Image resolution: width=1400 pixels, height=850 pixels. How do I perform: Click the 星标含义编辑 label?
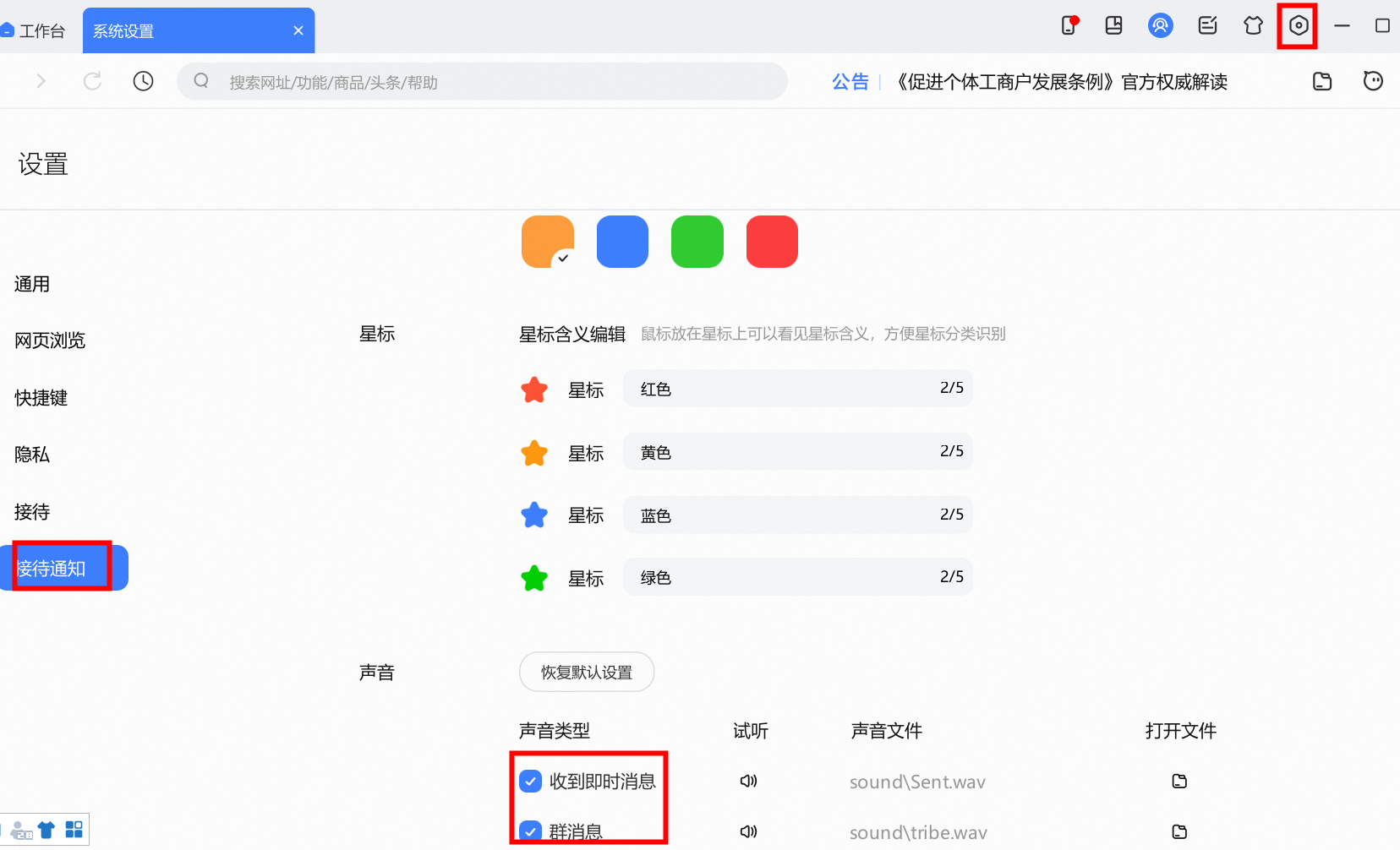coord(572,334)
